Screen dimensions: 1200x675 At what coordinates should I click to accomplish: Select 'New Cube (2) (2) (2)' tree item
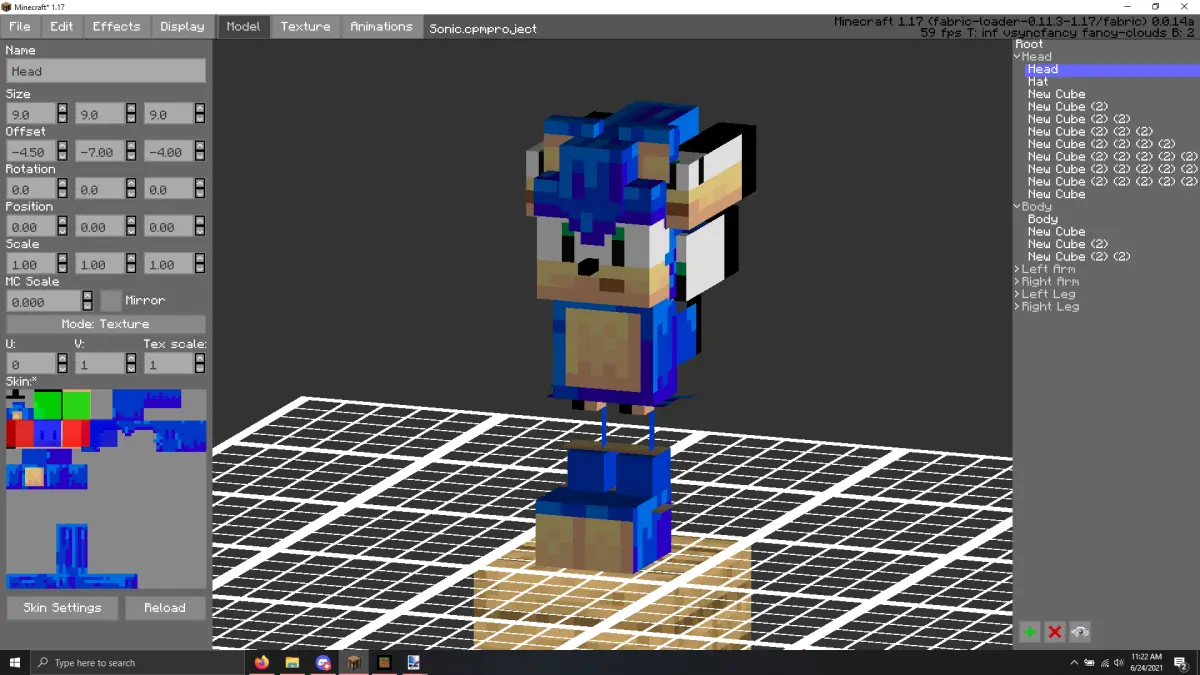coord(1090,132)
